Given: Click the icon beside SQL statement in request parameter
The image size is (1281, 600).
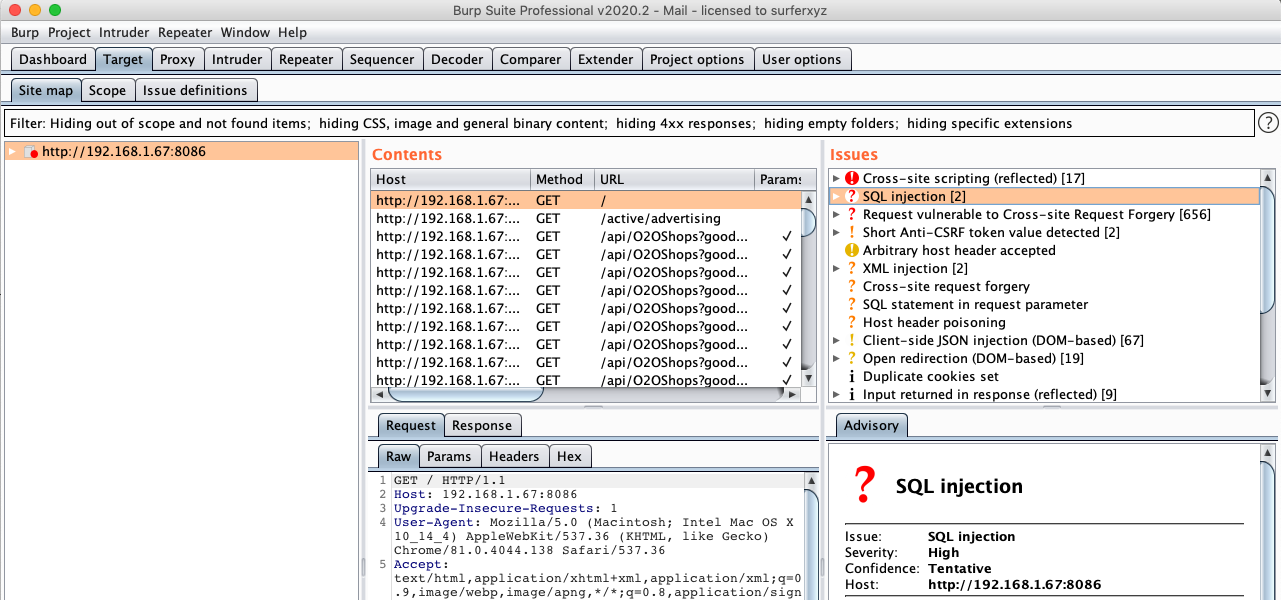Looking at the screenshot, I should pos(852,304).
